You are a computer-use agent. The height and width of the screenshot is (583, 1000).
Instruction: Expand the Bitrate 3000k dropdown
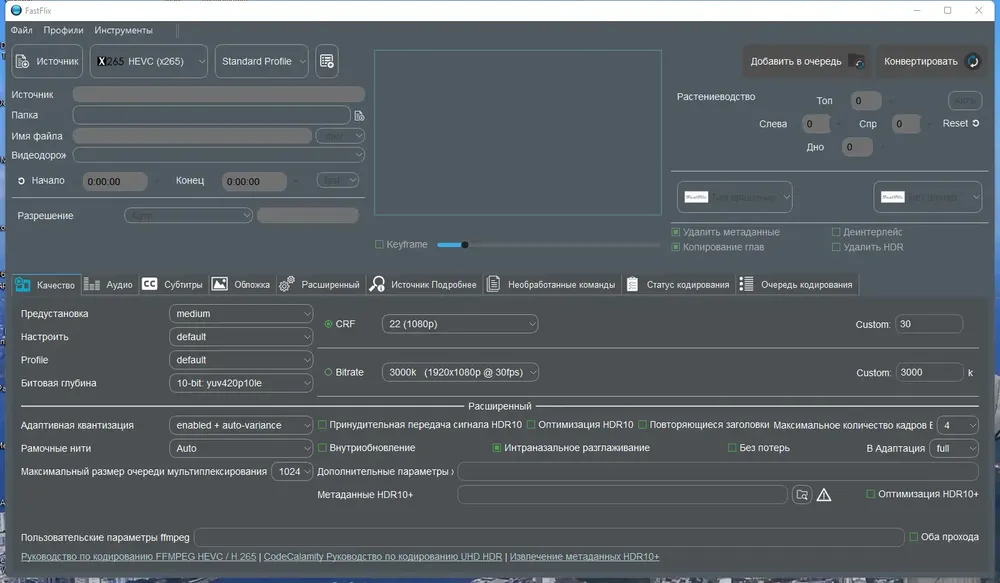coord(460,373)
